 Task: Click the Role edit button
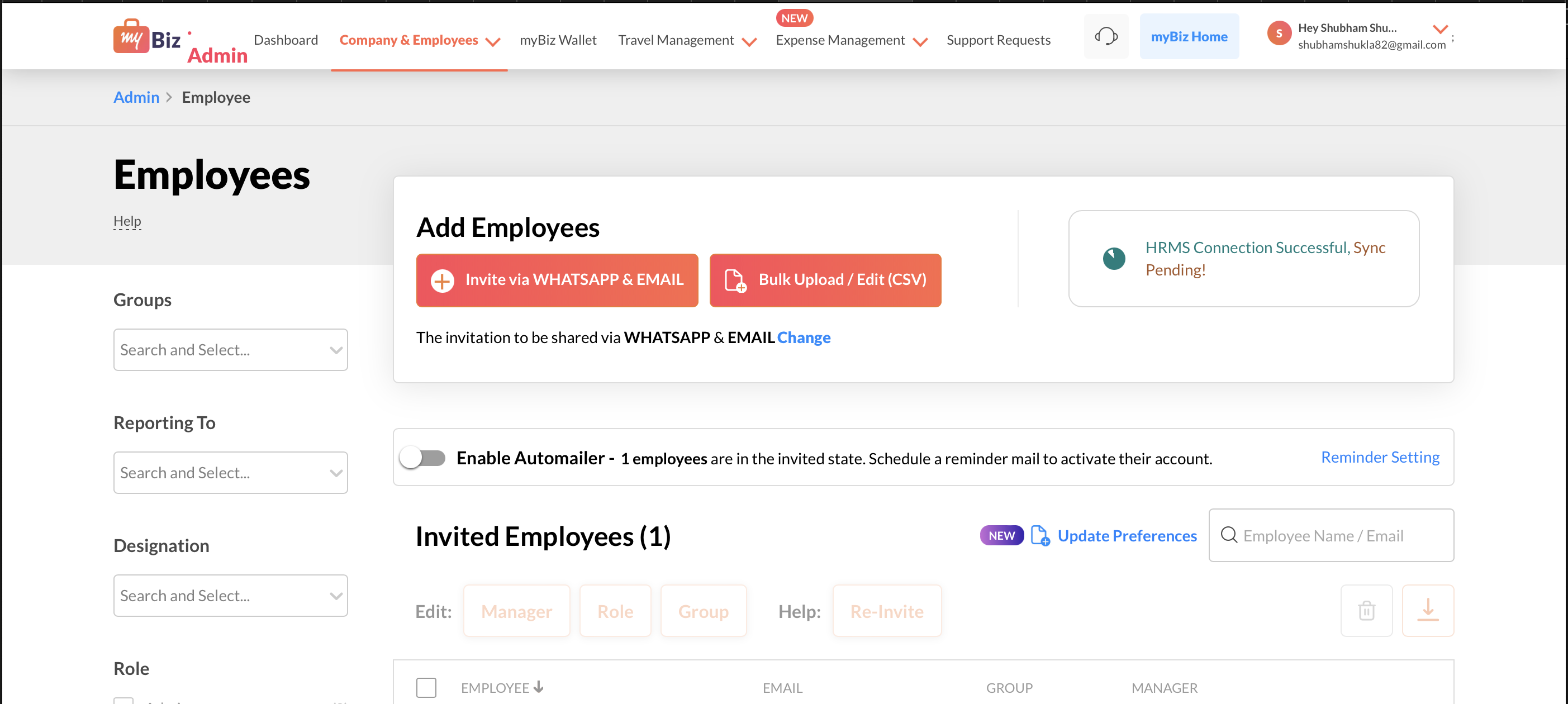pyautogui.click(x=615, y=611)
